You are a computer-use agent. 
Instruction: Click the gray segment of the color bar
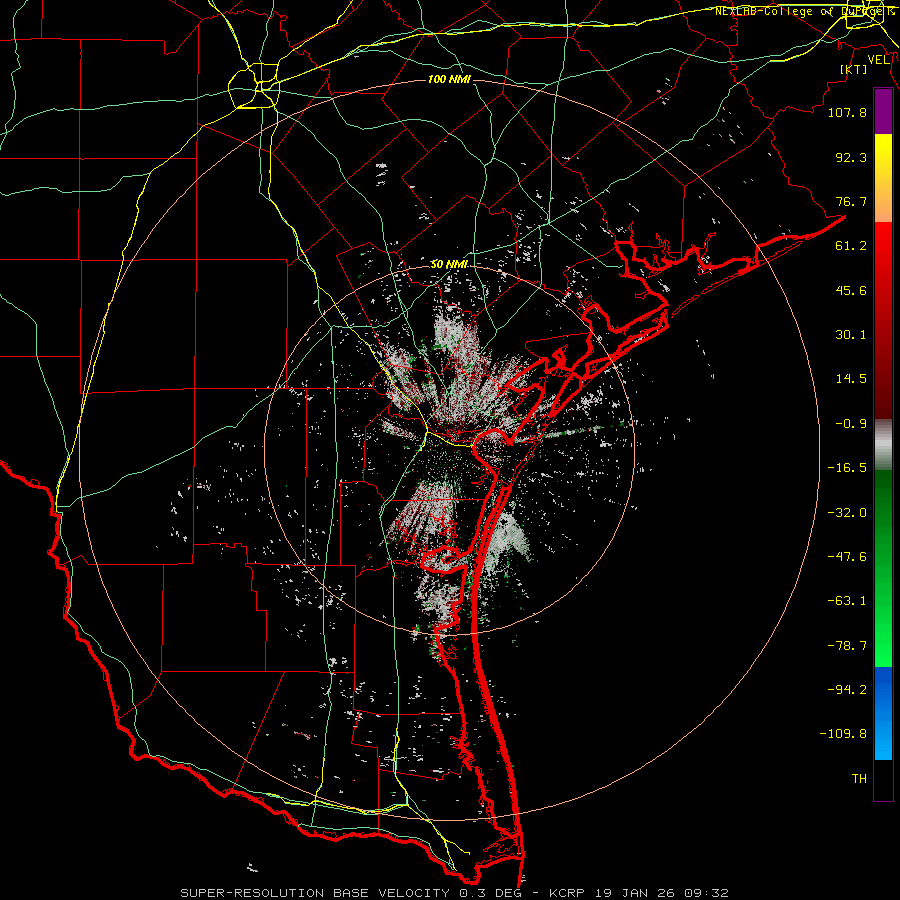point(883,445)
